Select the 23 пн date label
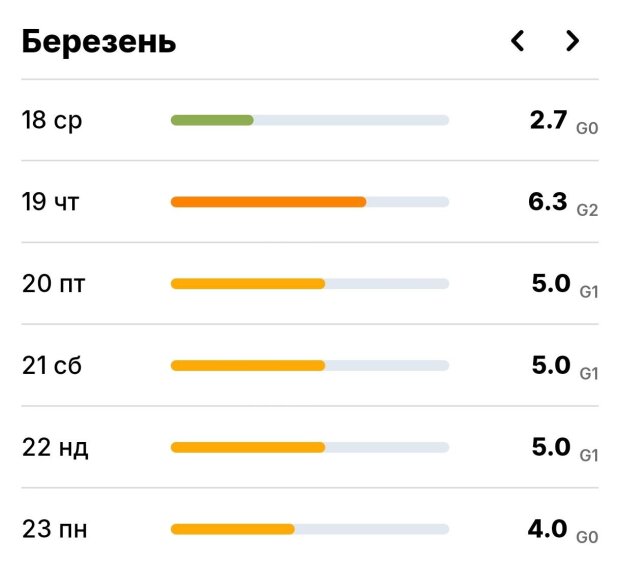 tap(54, 529)
